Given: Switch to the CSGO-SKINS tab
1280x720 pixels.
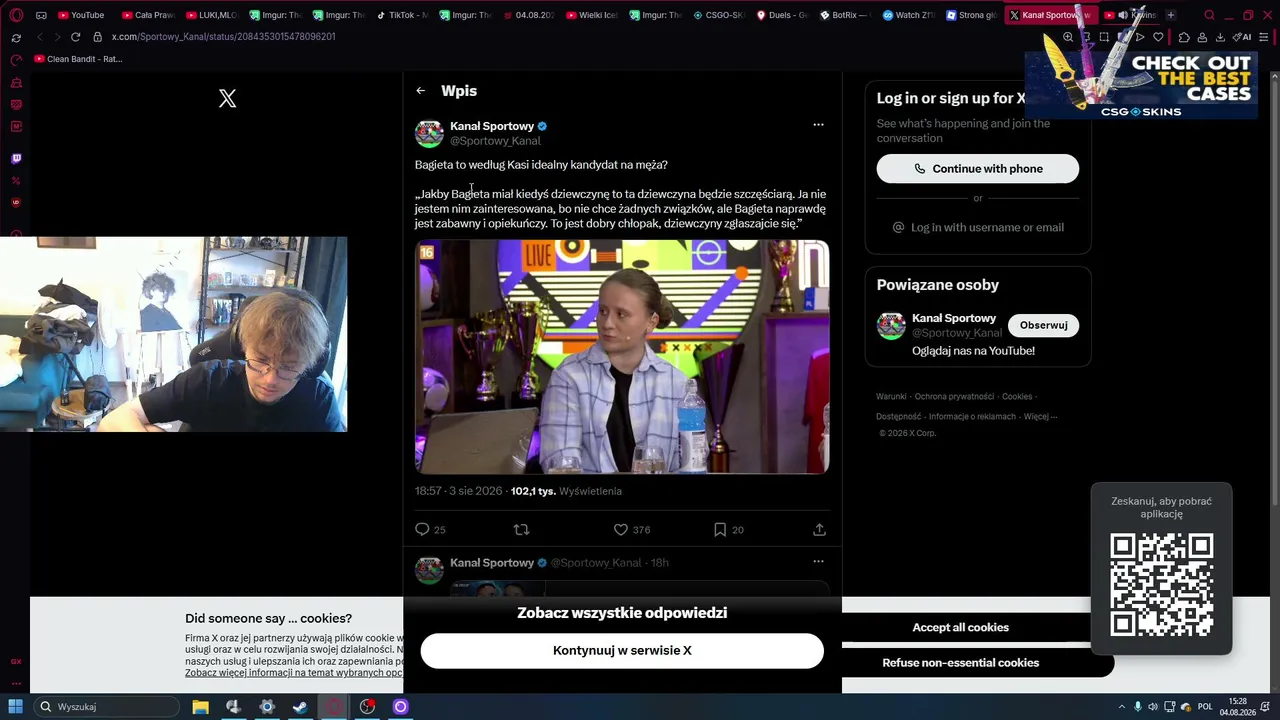Looking at the screenshot, I should (720, 15).
